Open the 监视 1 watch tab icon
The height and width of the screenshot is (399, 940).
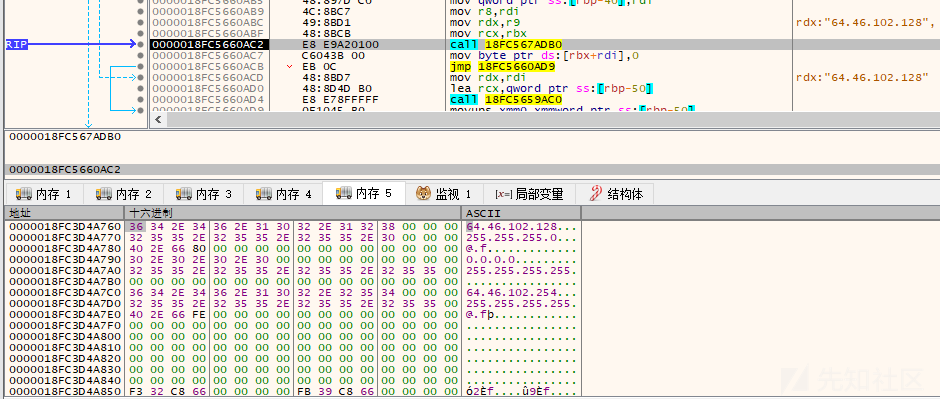[424, 194]
